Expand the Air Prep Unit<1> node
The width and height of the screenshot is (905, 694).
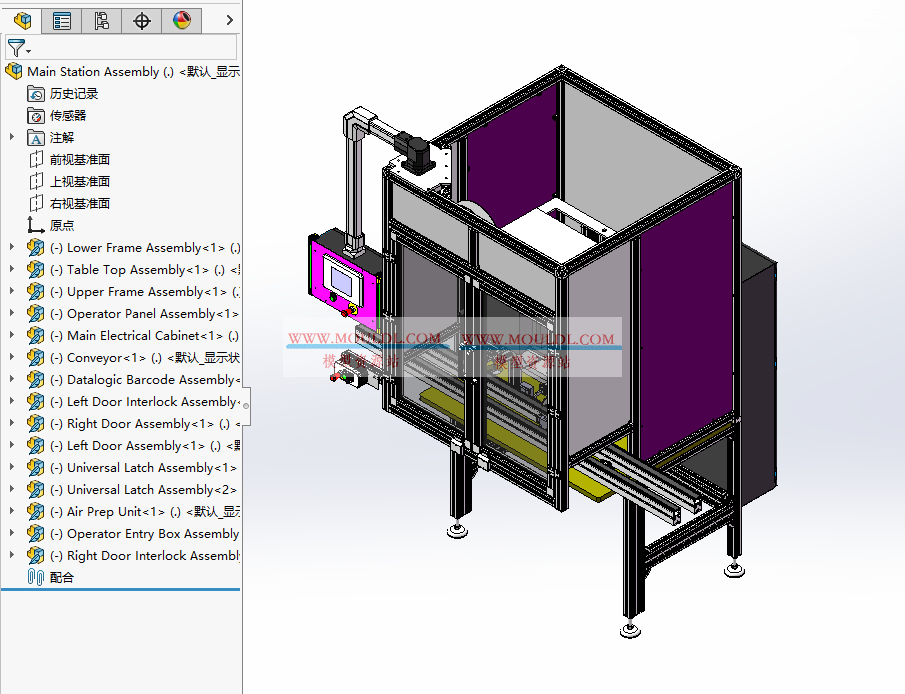click(9, 511)
